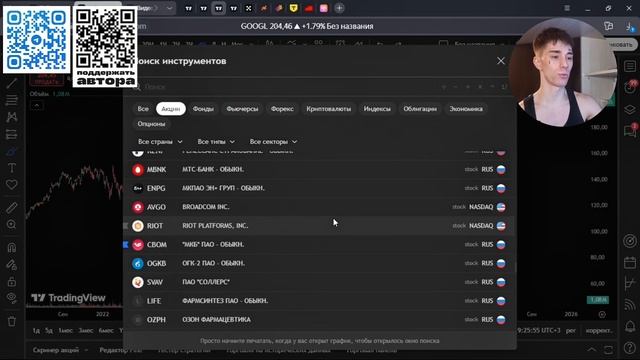This screenshot has height=360, width=640.
Task: Open the chats panel with notification badge
Action: (x=630, y=131)
